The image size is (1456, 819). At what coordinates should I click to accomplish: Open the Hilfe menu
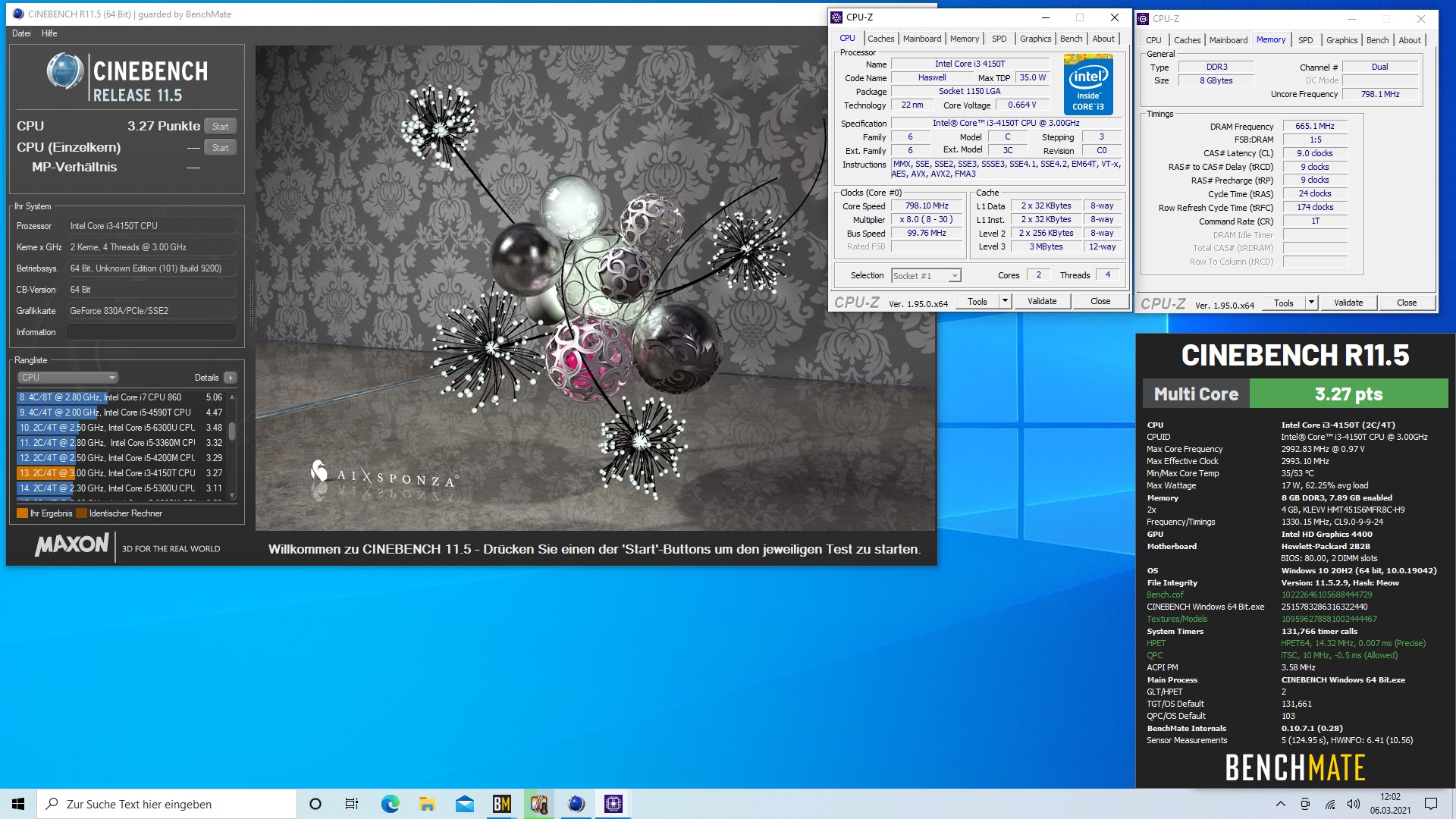click(x=49, y=33)
